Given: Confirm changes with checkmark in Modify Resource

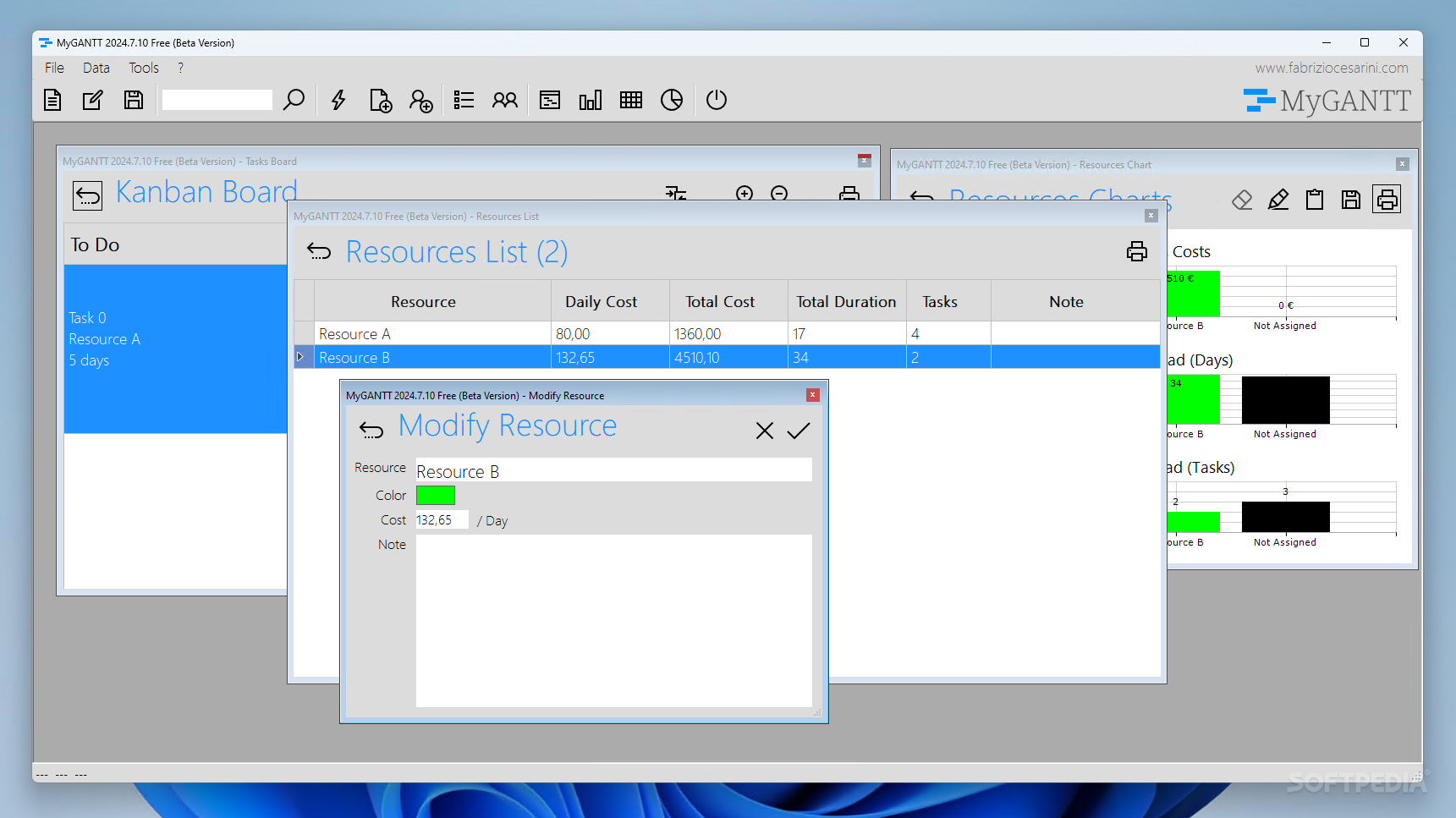Looking at the screenshot, I should 799,431.
